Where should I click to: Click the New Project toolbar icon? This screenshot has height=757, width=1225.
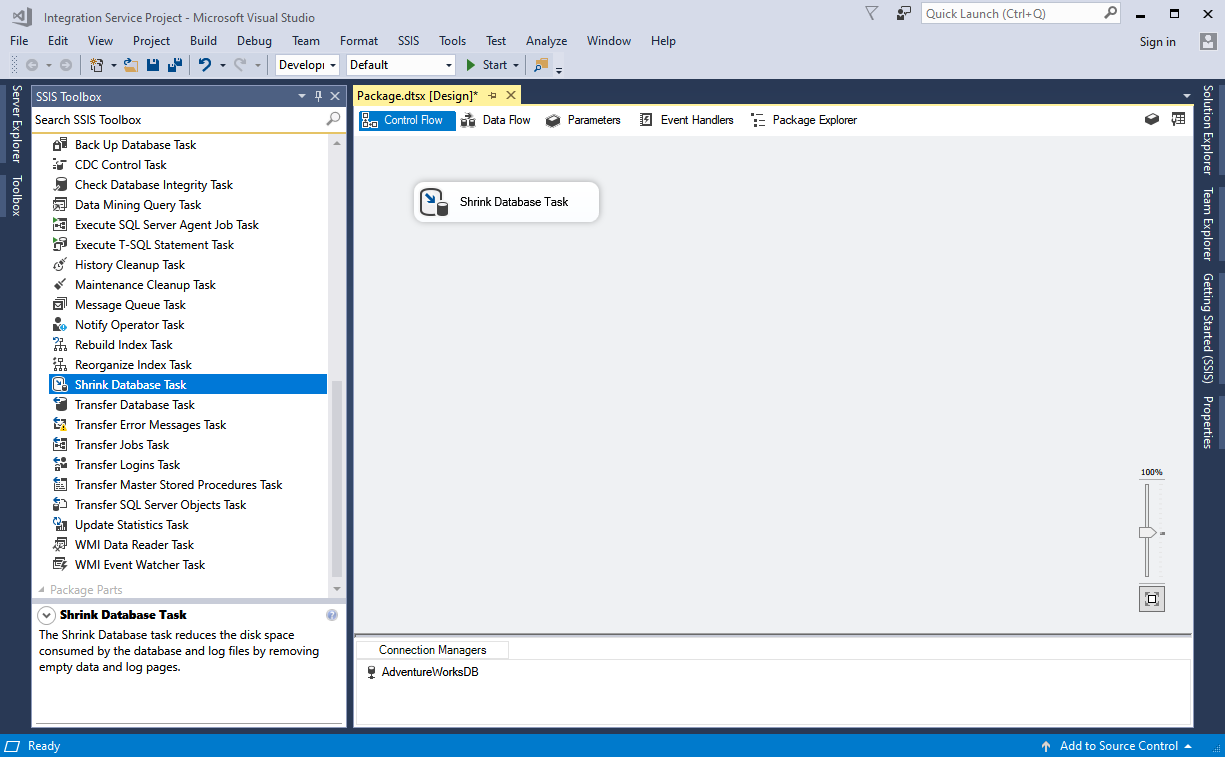[97, 65]
